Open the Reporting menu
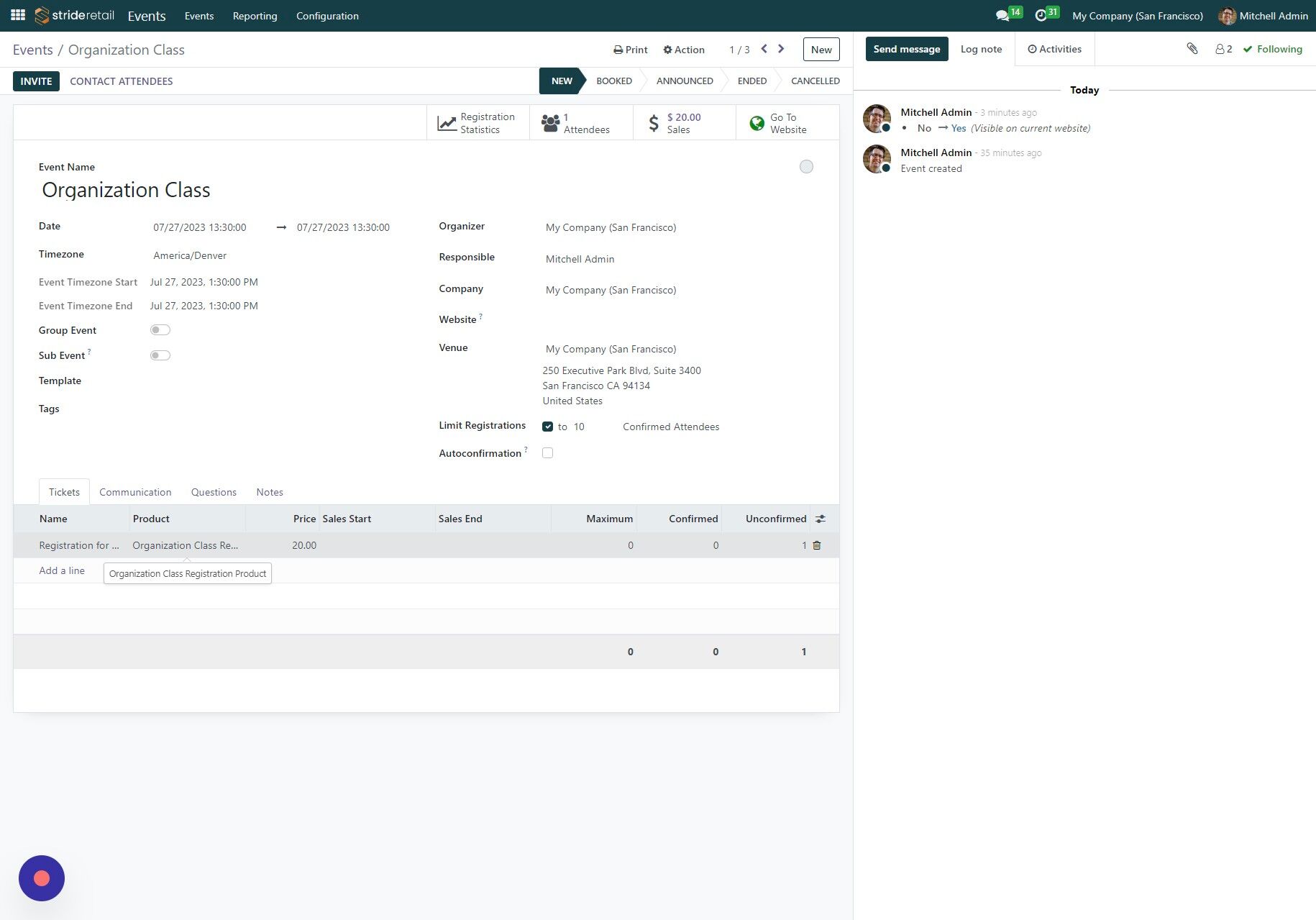Screen dimensions: 1316x920 point(255,16)
